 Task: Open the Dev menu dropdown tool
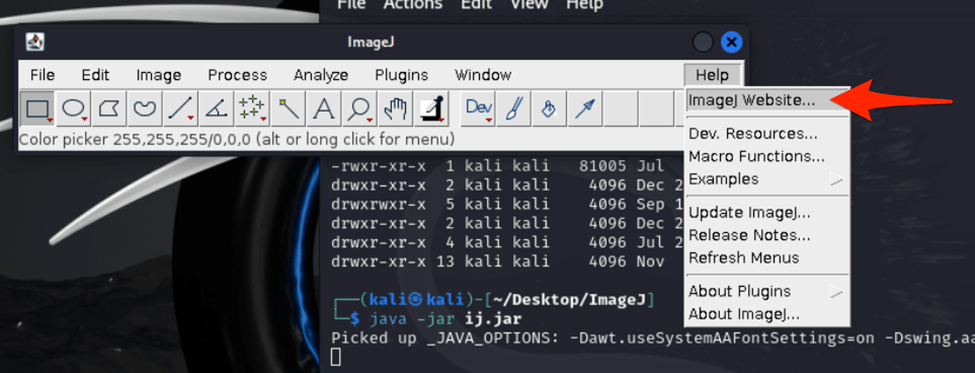pos(478,109)
